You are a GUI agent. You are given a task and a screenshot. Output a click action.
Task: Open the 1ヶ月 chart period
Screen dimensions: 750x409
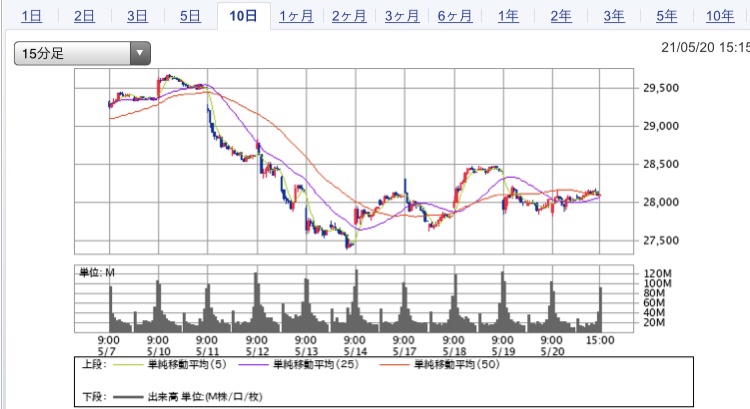tap(296, 16)
